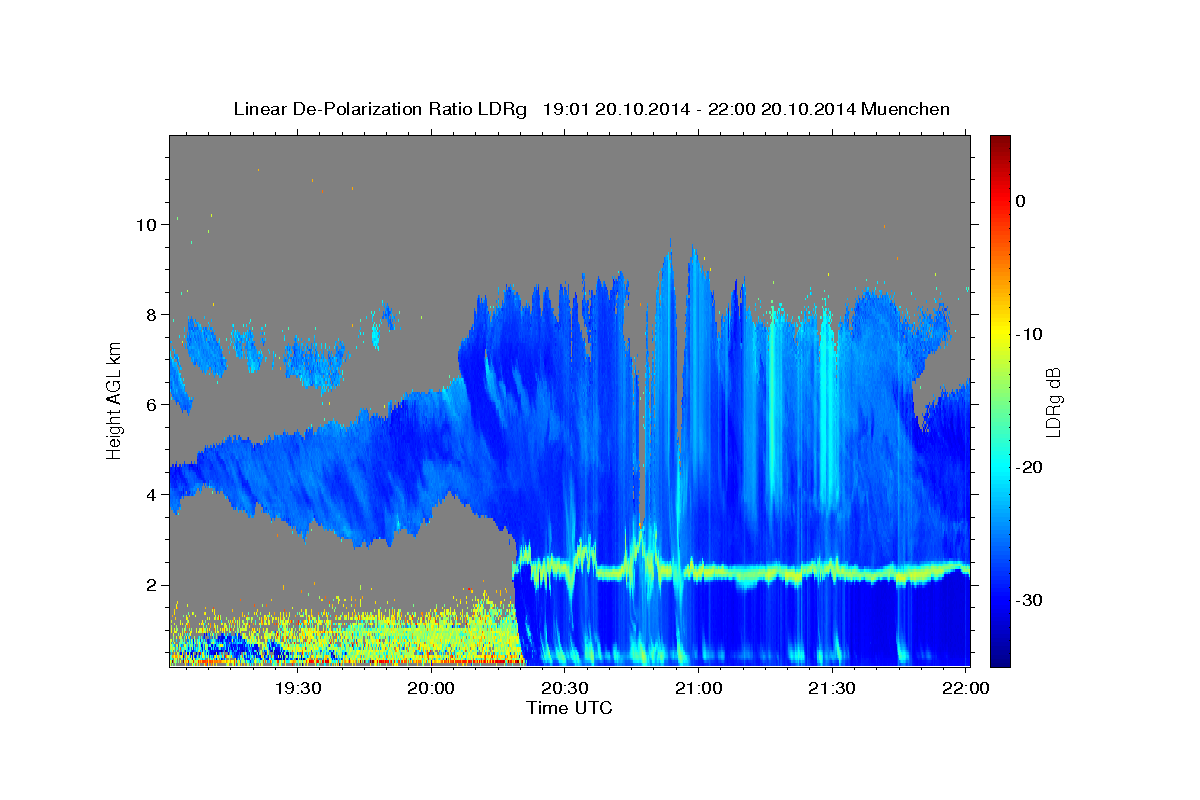
Task: Click the '22:00' time axis label
Action: coord(965,688)
